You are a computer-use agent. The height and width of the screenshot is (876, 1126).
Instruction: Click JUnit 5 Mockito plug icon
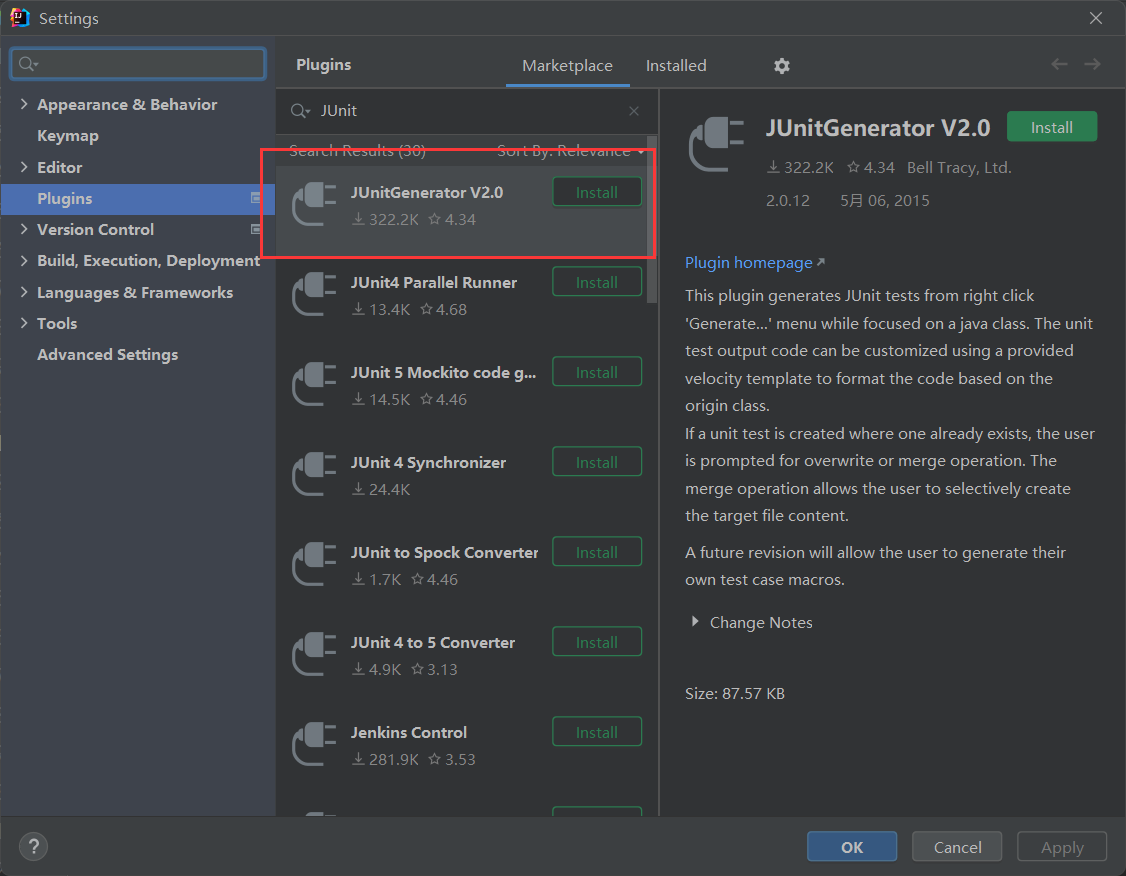point(315,384)
